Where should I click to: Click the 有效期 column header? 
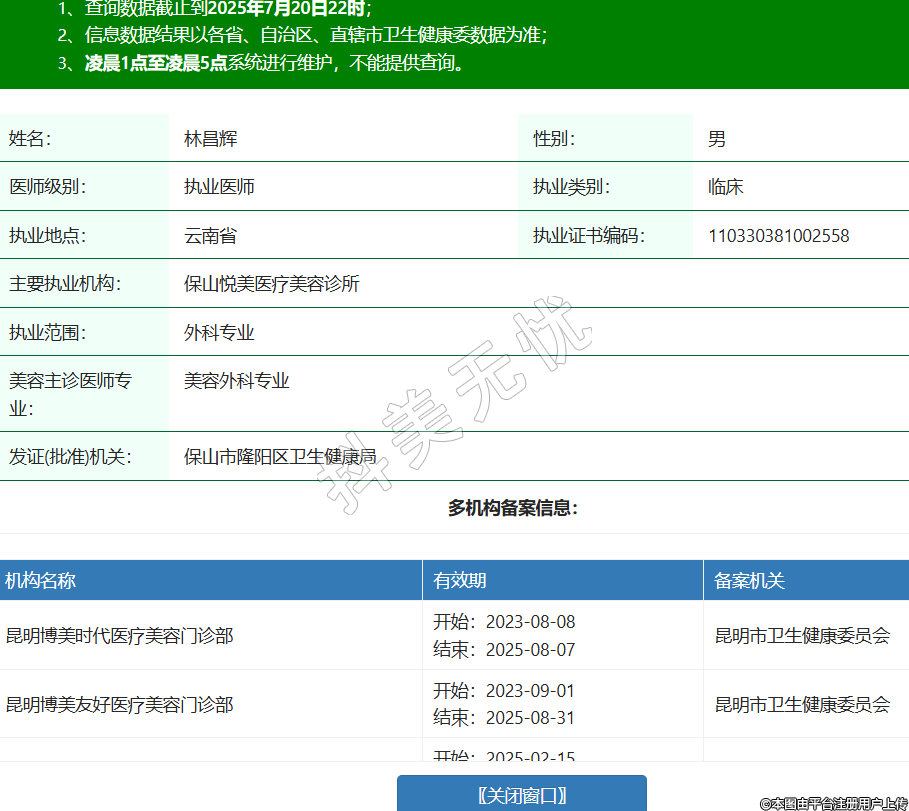click(460, 581)
